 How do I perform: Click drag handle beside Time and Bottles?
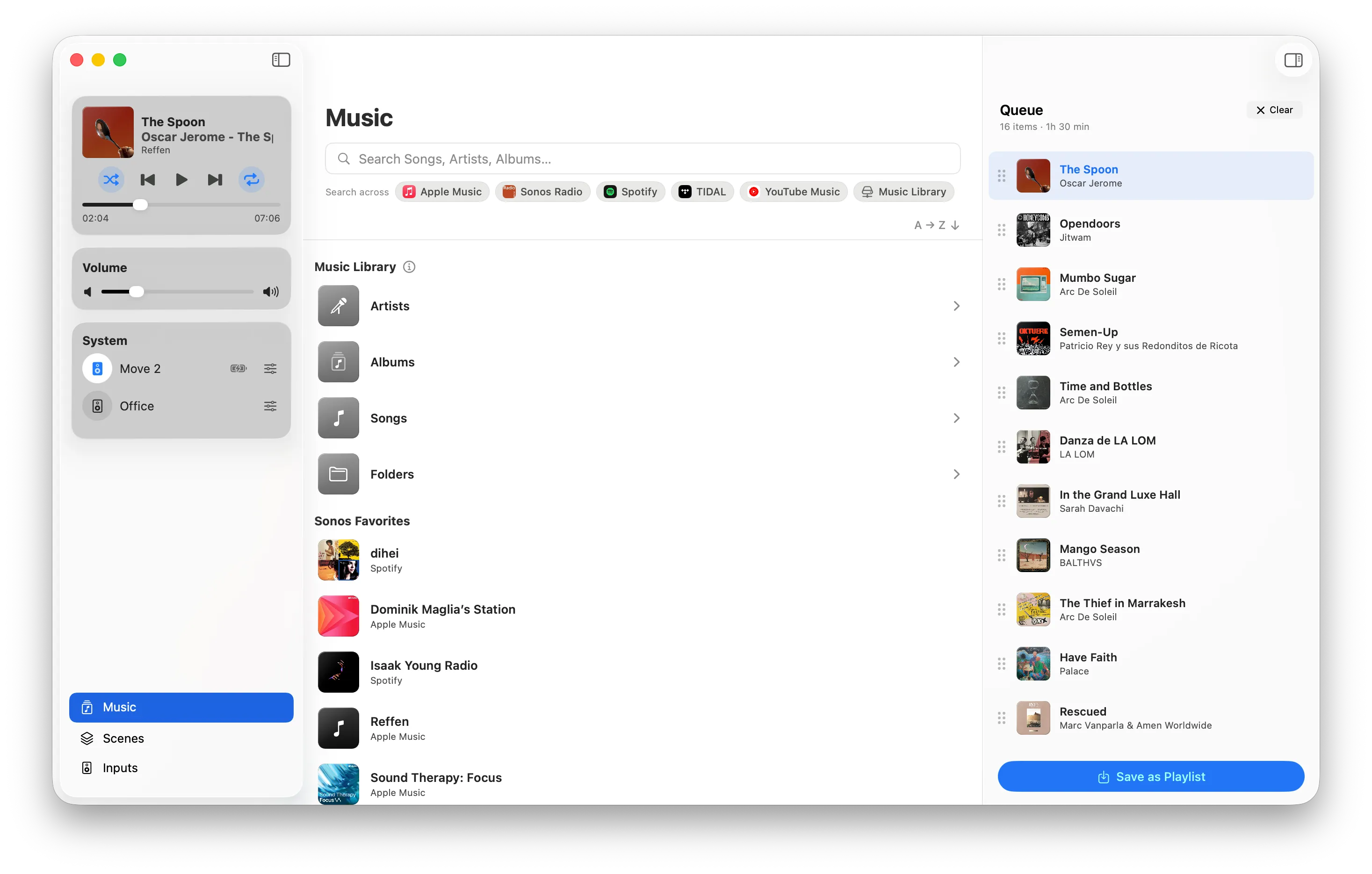[x=1002, y=393]
